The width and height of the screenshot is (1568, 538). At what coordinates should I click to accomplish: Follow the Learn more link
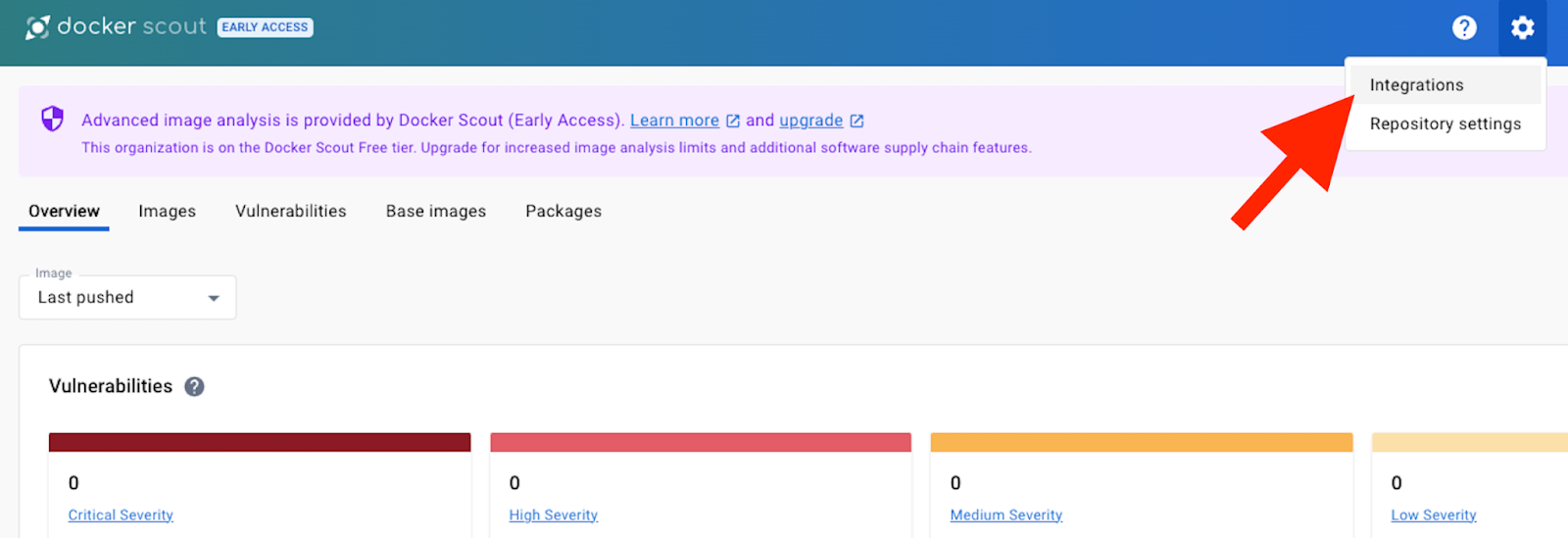coord(674,121)
